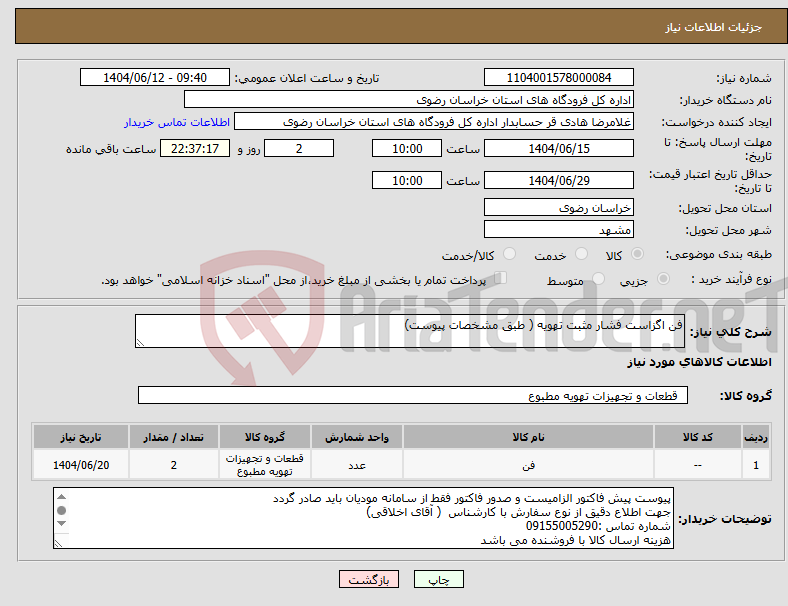Viewport: 788px width, 606px height.
Task: Select the کالا radio button
Action: tap(637, 254)
